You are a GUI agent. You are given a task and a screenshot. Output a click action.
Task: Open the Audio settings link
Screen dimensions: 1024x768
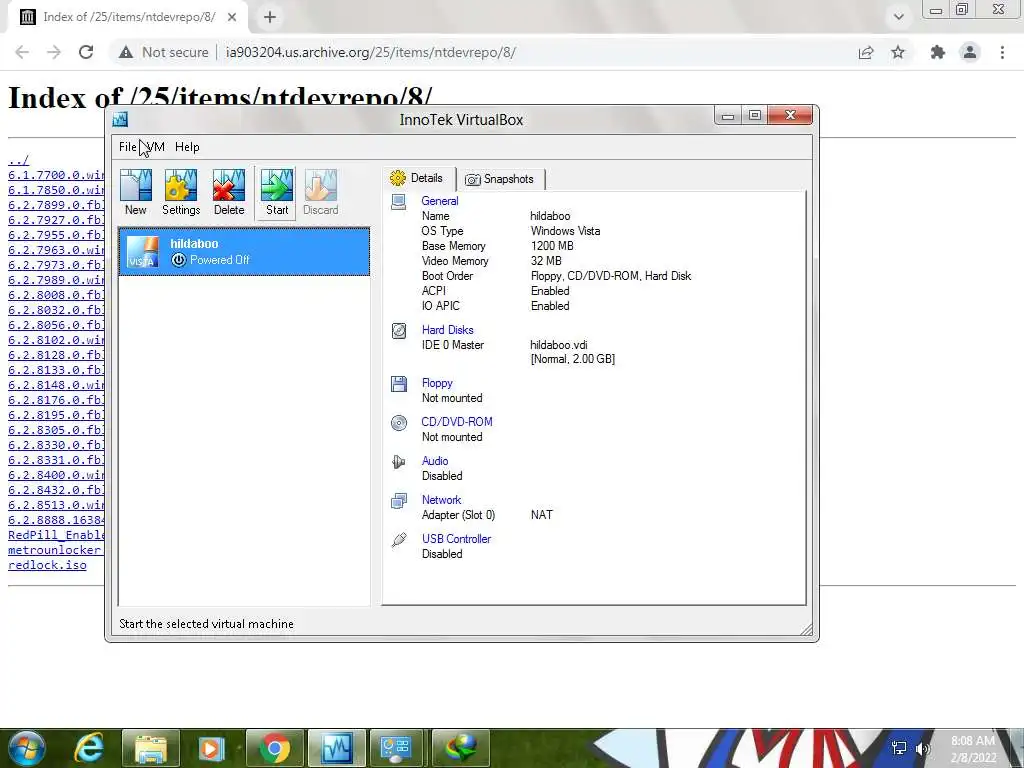(435, 461)
